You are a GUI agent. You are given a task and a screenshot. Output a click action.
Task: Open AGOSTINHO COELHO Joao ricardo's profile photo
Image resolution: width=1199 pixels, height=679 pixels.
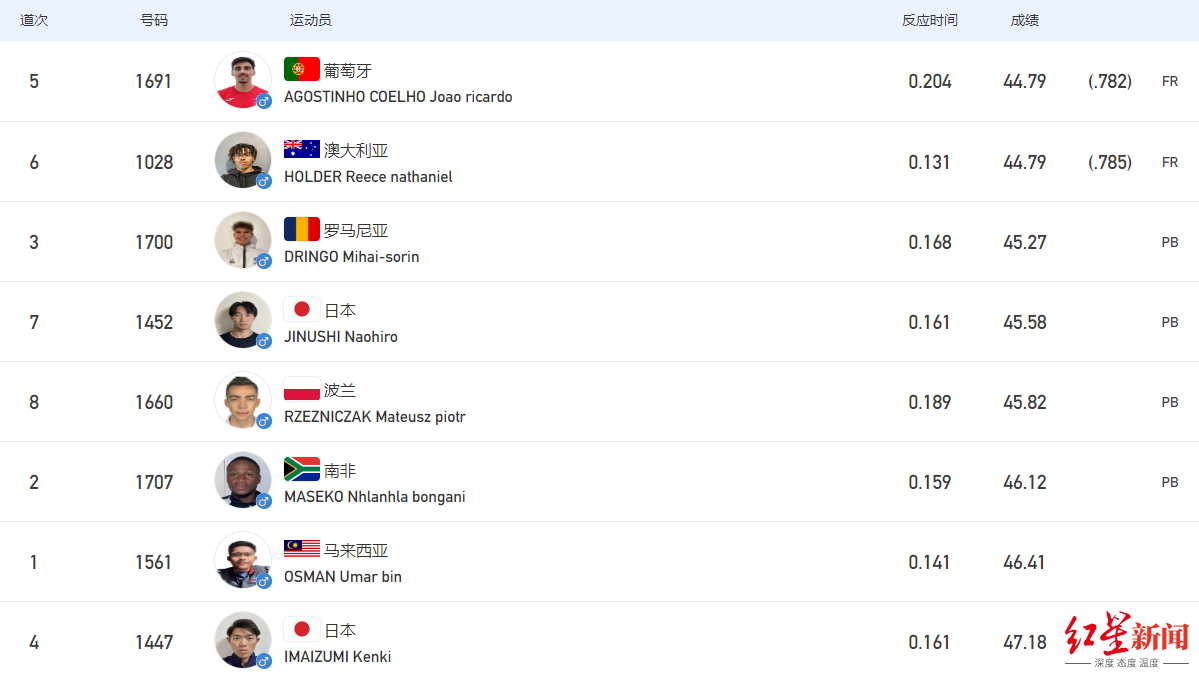242,80
